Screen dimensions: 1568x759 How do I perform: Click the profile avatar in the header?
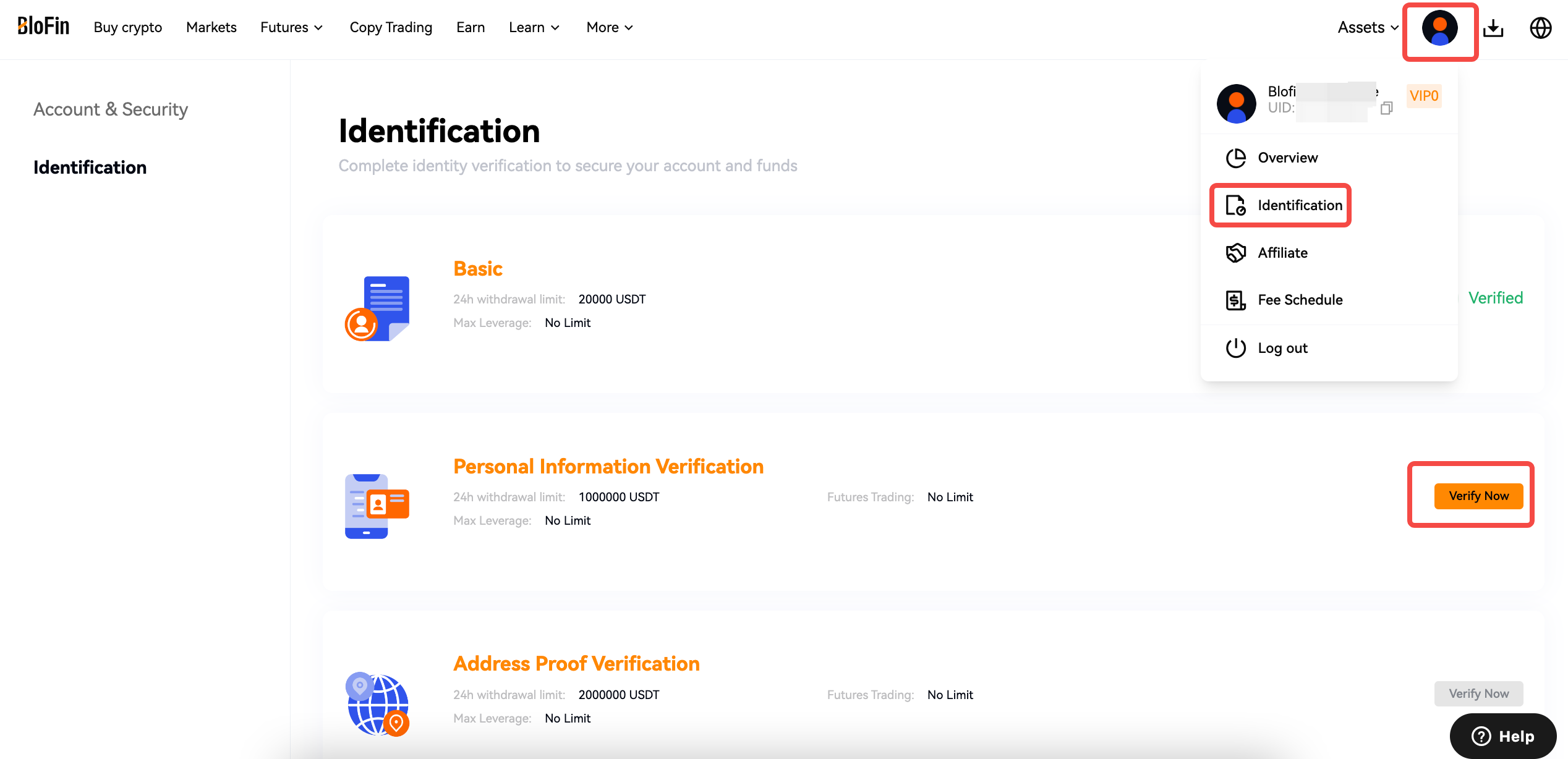click(1439, 28)
